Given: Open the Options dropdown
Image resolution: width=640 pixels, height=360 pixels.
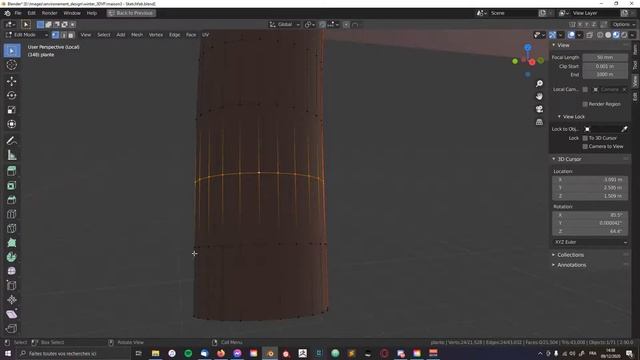Looking at the screenshot, I should [x=623, y=24].
